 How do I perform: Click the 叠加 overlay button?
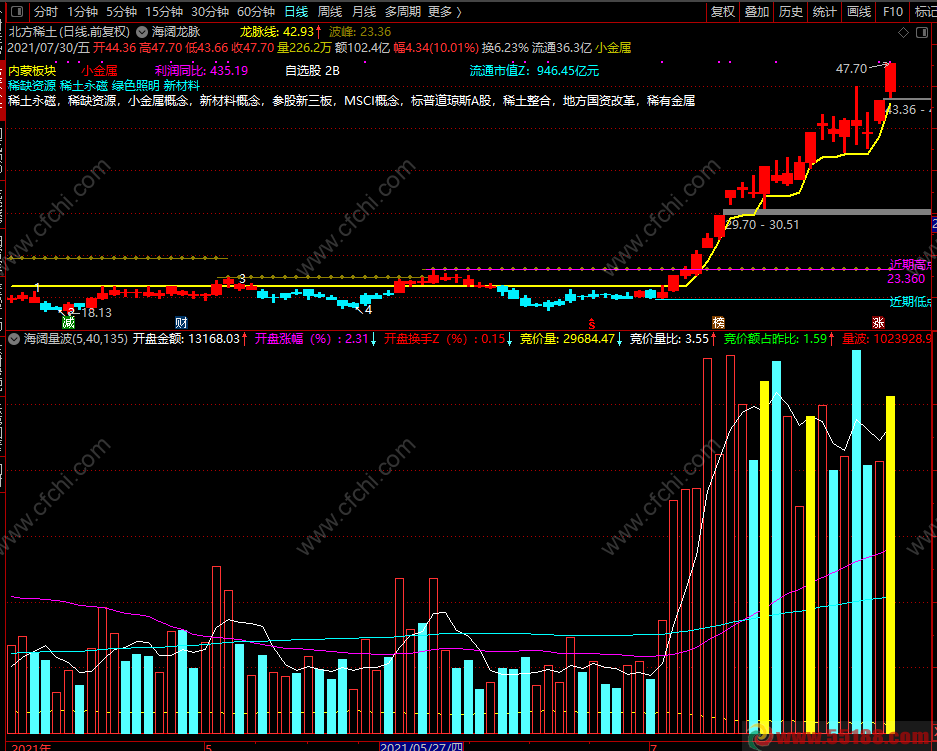click(x=757, y=11)
